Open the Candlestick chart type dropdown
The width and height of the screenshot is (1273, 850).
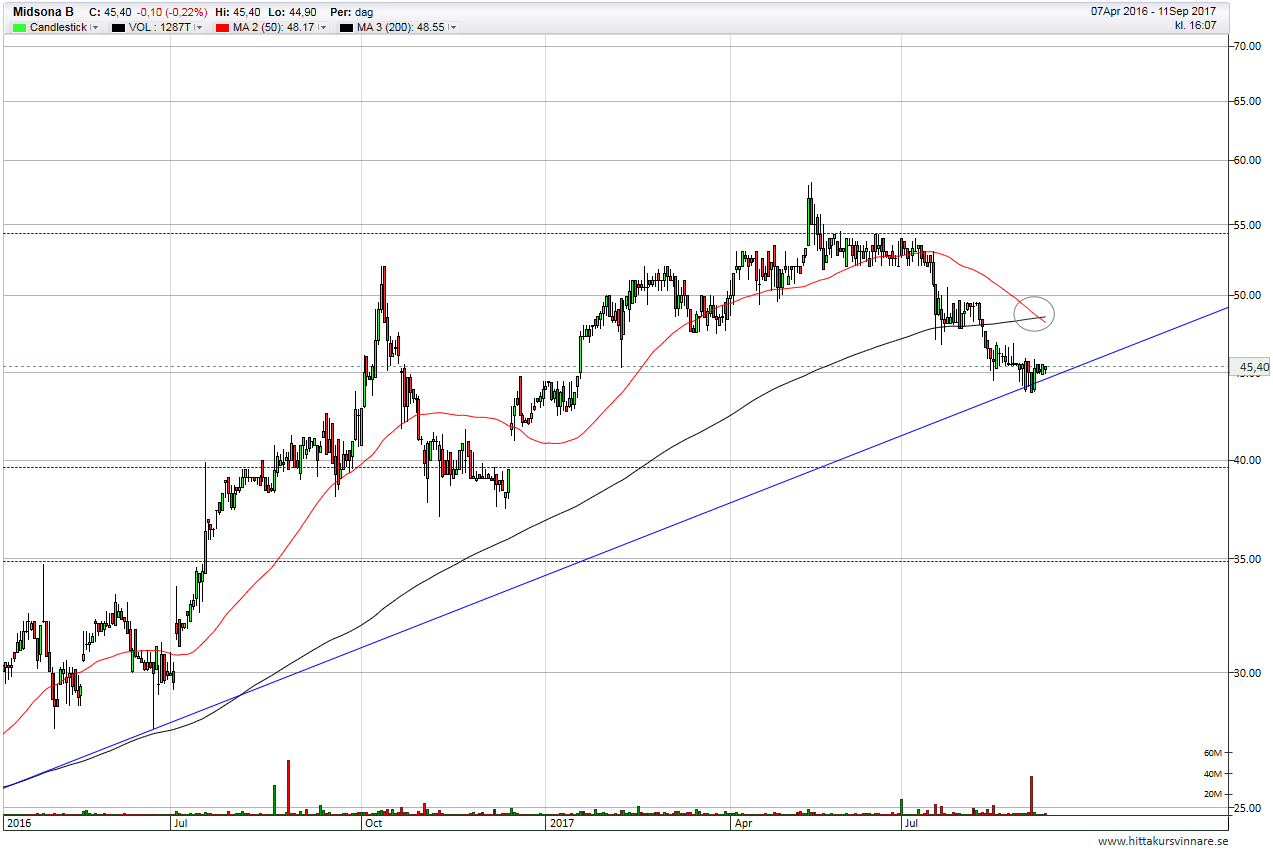click(x=95, y=27)
